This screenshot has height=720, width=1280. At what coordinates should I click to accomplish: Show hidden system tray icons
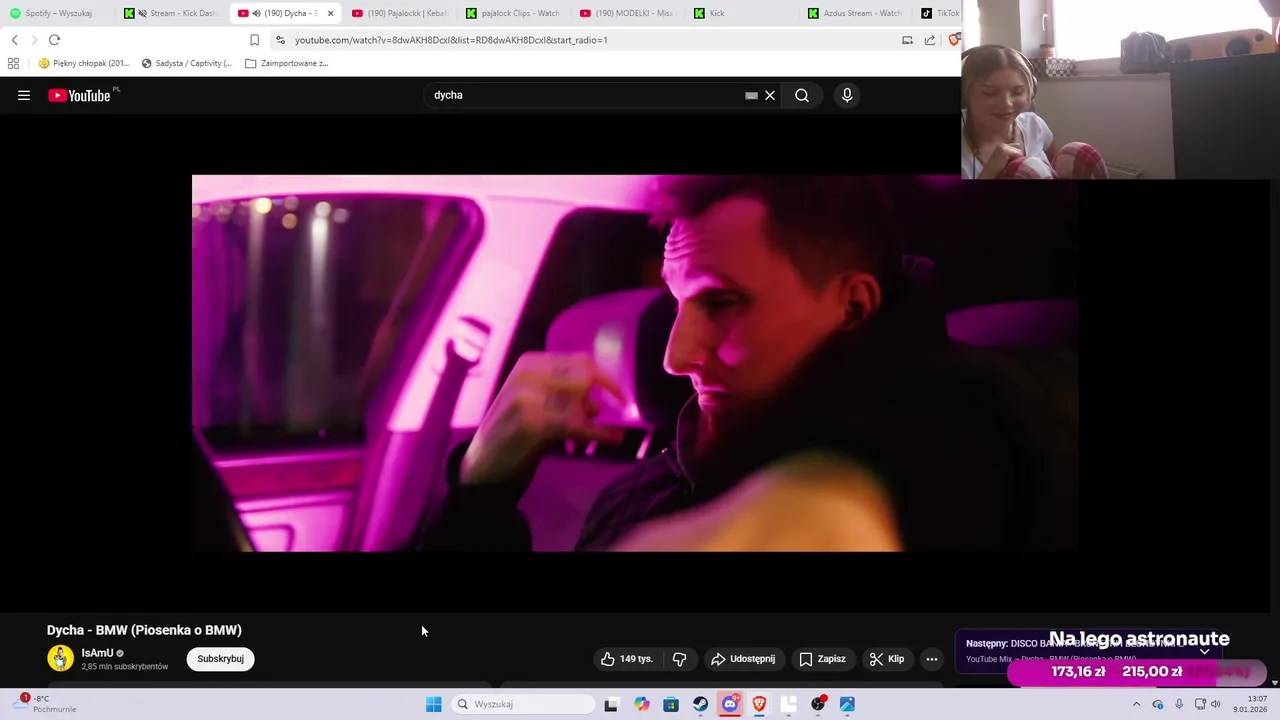click(1136, 704)
